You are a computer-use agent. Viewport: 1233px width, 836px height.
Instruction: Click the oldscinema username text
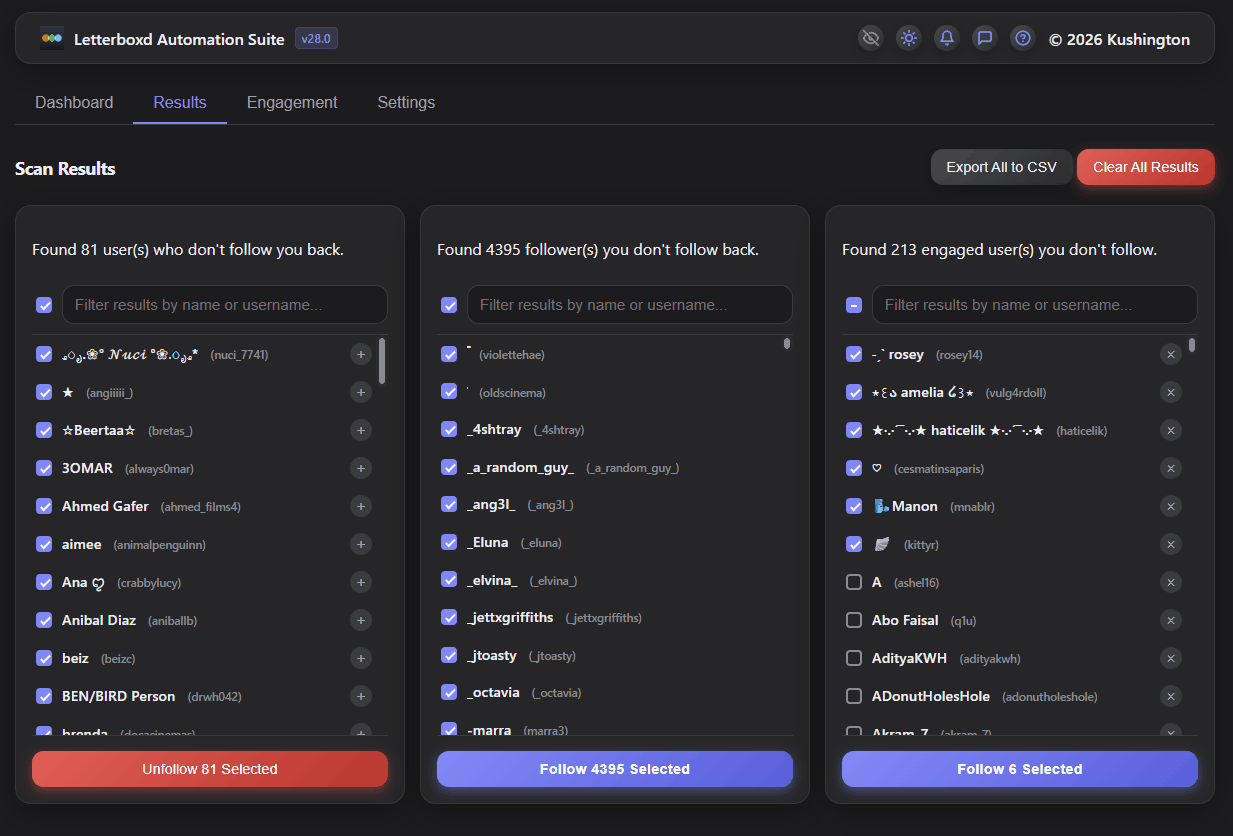coord(513,393)
